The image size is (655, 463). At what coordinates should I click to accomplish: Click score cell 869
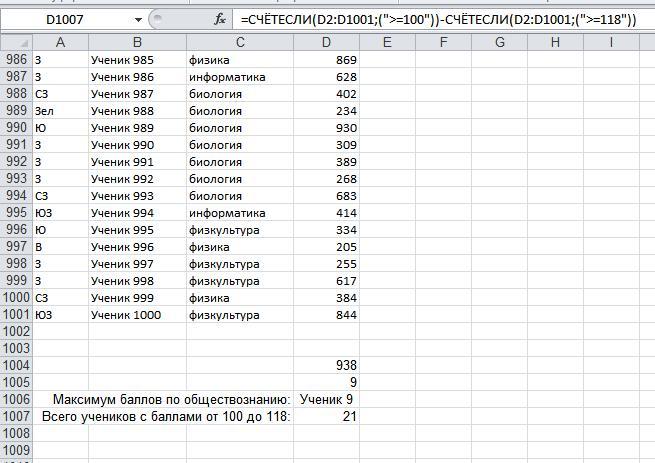point(326,60)
